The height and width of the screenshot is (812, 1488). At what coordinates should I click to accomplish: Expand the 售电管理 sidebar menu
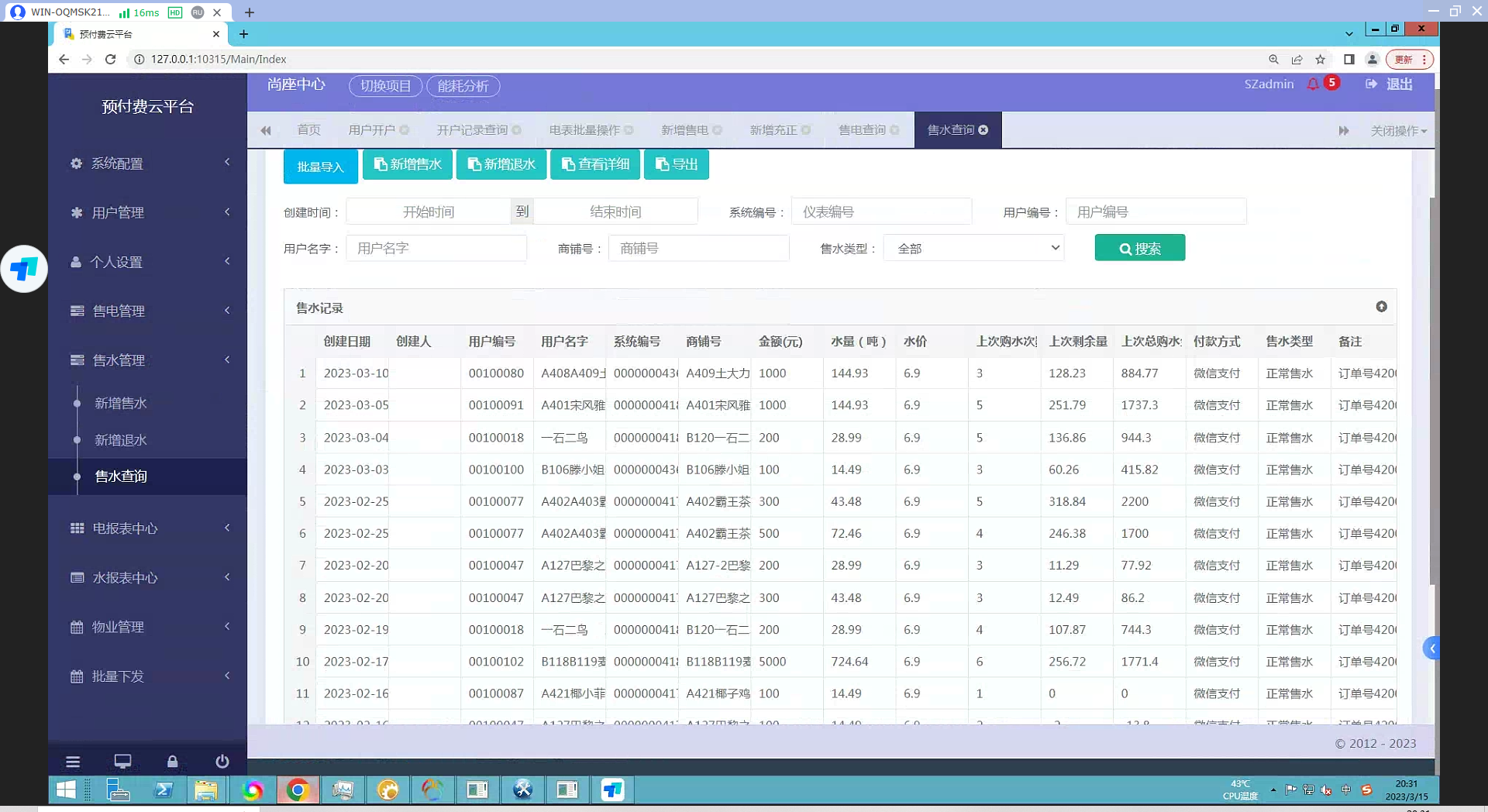(147, 311)
